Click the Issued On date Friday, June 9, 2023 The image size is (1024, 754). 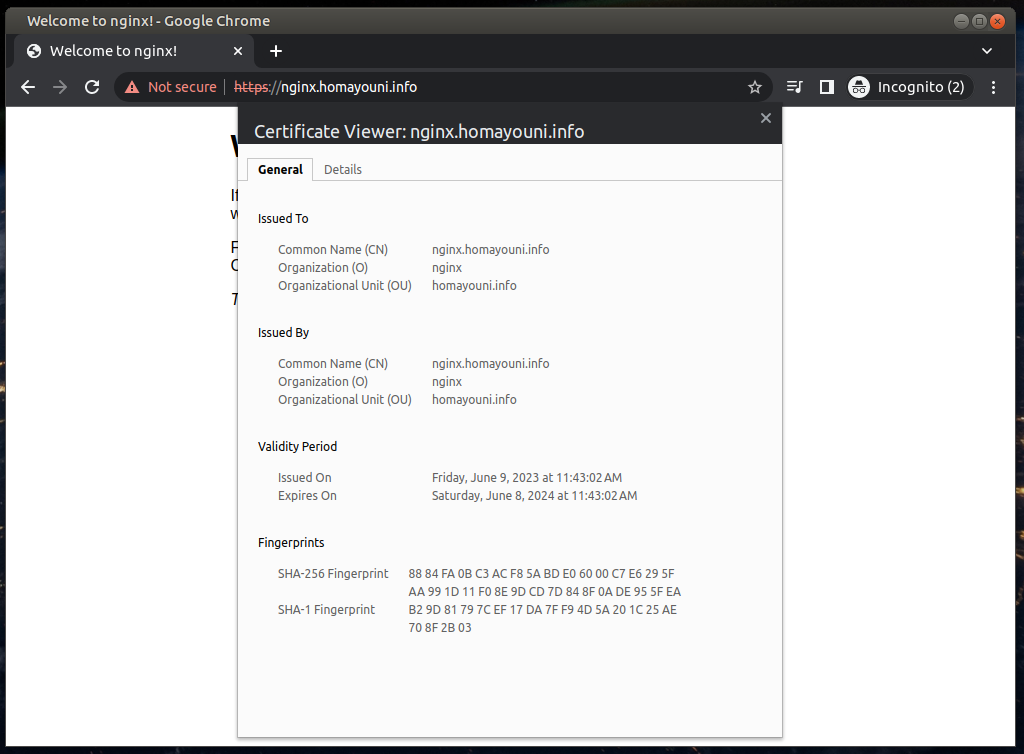[x=527, y=478]
